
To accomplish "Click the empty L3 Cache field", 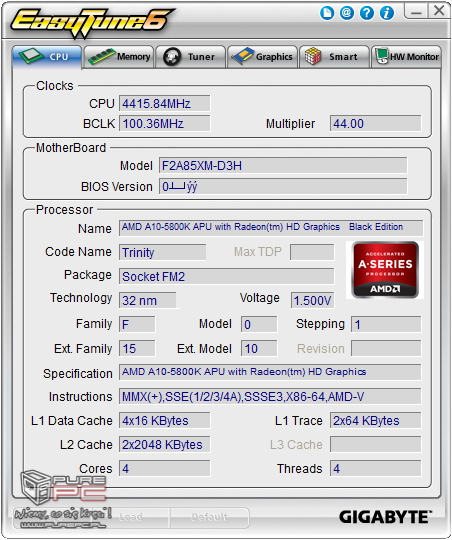I will [376, 444].
